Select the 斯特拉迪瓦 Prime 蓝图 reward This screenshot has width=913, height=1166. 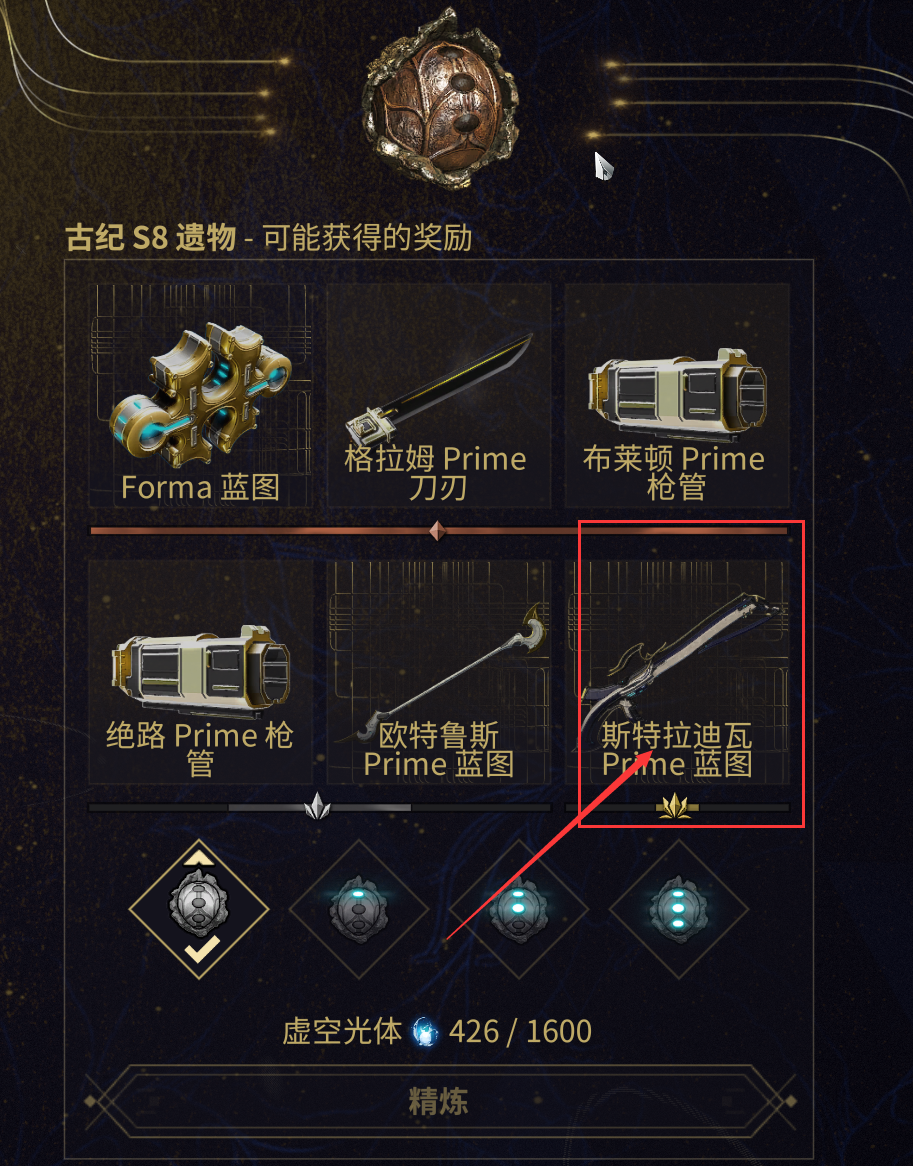tap(677, 671)
